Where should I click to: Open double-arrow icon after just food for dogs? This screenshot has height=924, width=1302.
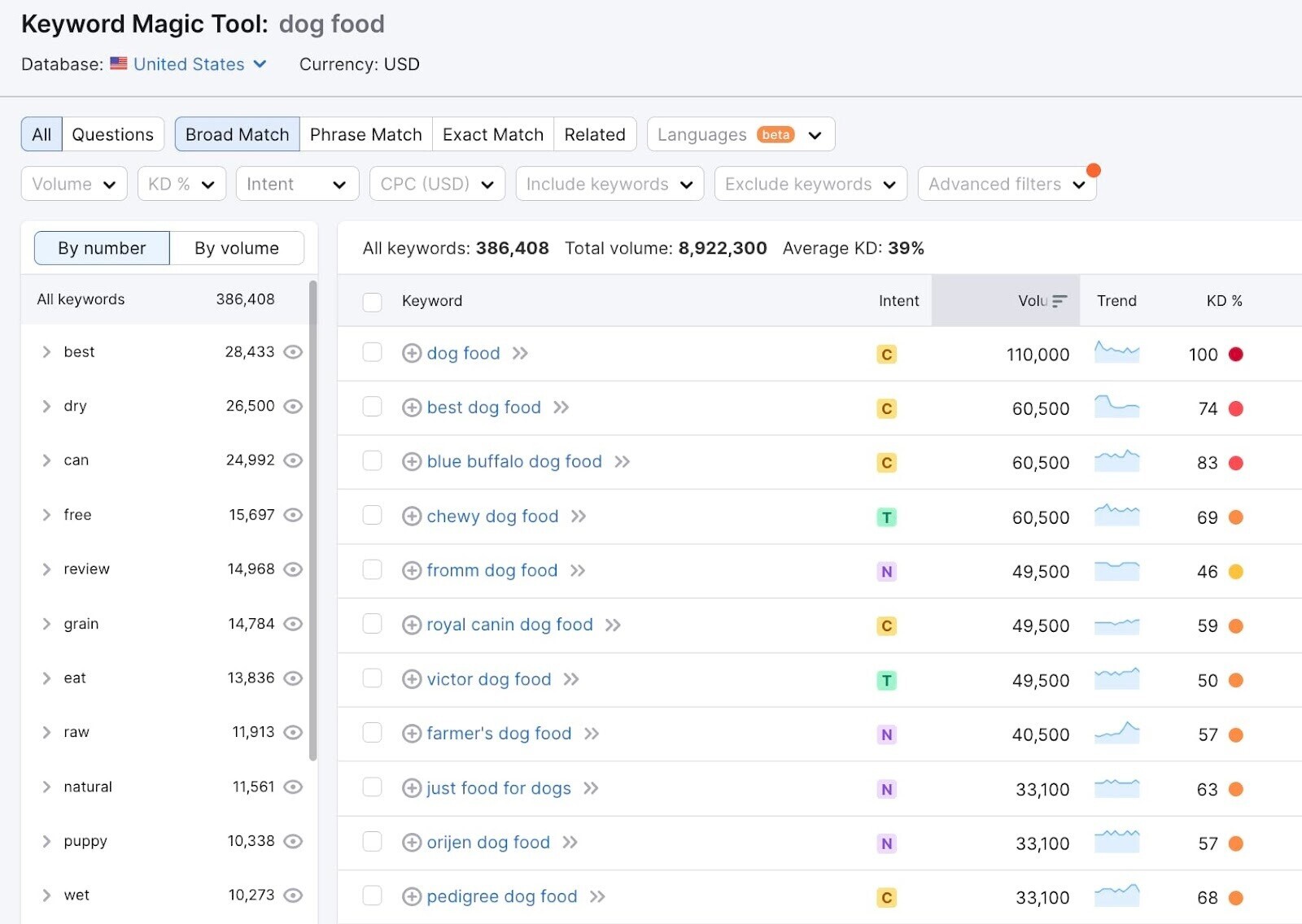pyautogui.click(x=591, y=788)
